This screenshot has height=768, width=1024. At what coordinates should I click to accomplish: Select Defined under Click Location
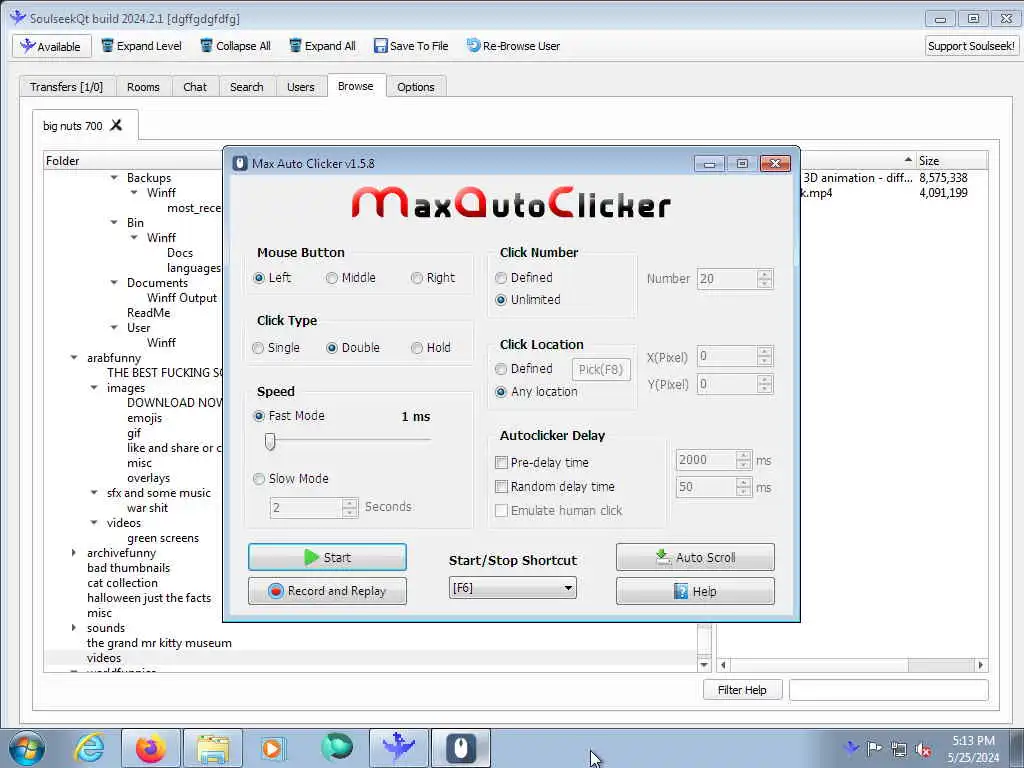(501, 369)
